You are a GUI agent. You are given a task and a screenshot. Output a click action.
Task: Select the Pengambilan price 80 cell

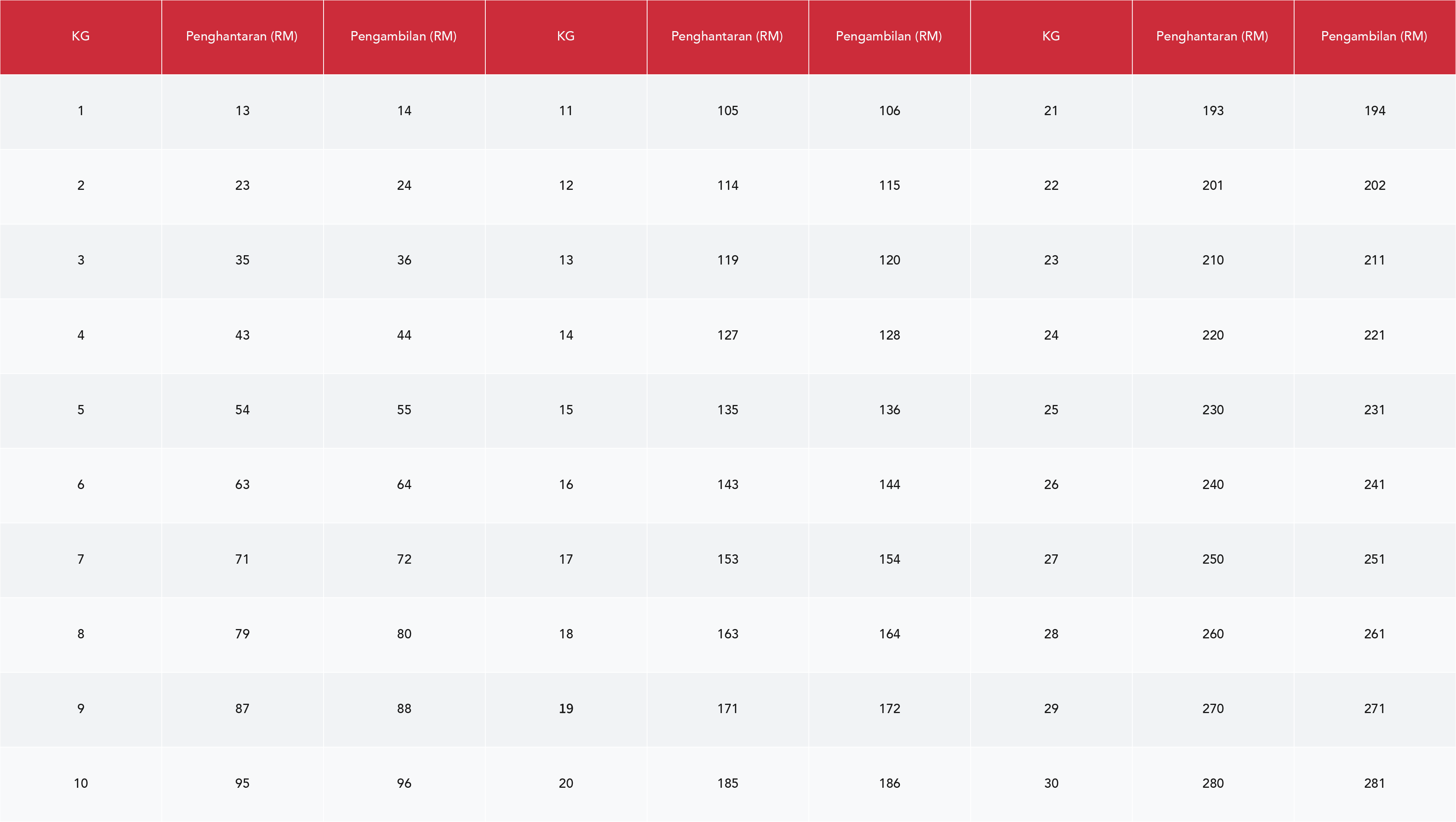pyautogui.click(x=404, y=634)
